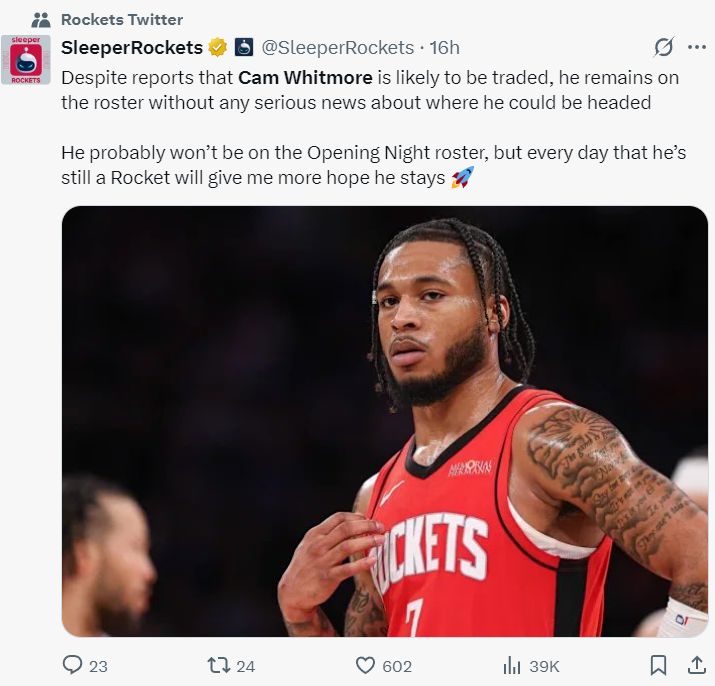
Task: View the 39K views analytics icon
Action: (512, 665)
